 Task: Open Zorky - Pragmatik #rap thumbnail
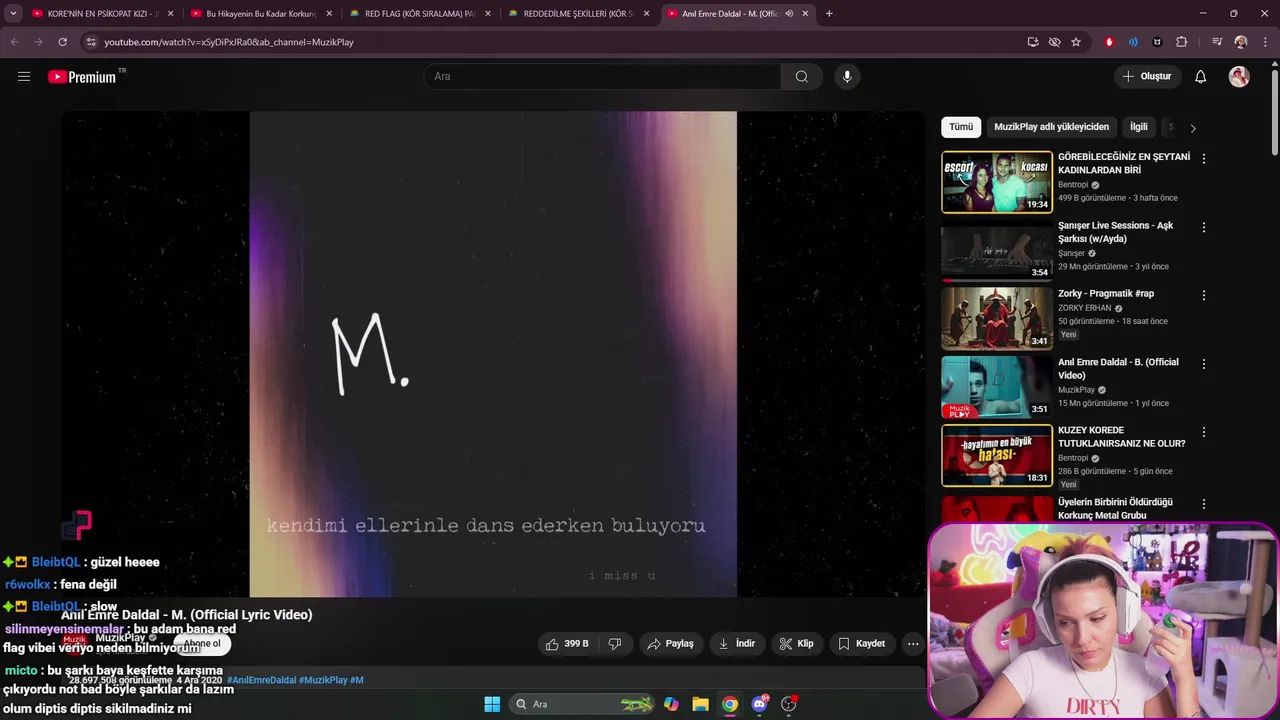pyautogui.click(x=997, y=318)
